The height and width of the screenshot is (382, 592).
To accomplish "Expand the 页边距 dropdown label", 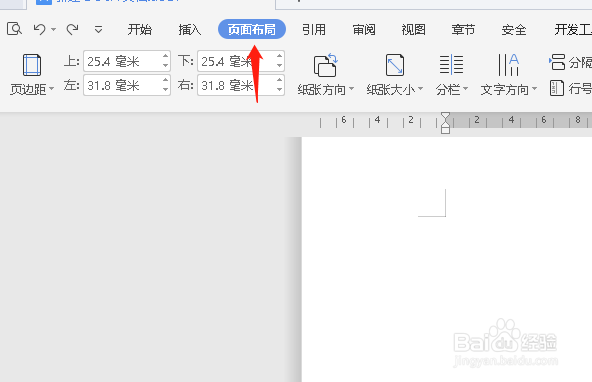I will [x=32, y=89].
